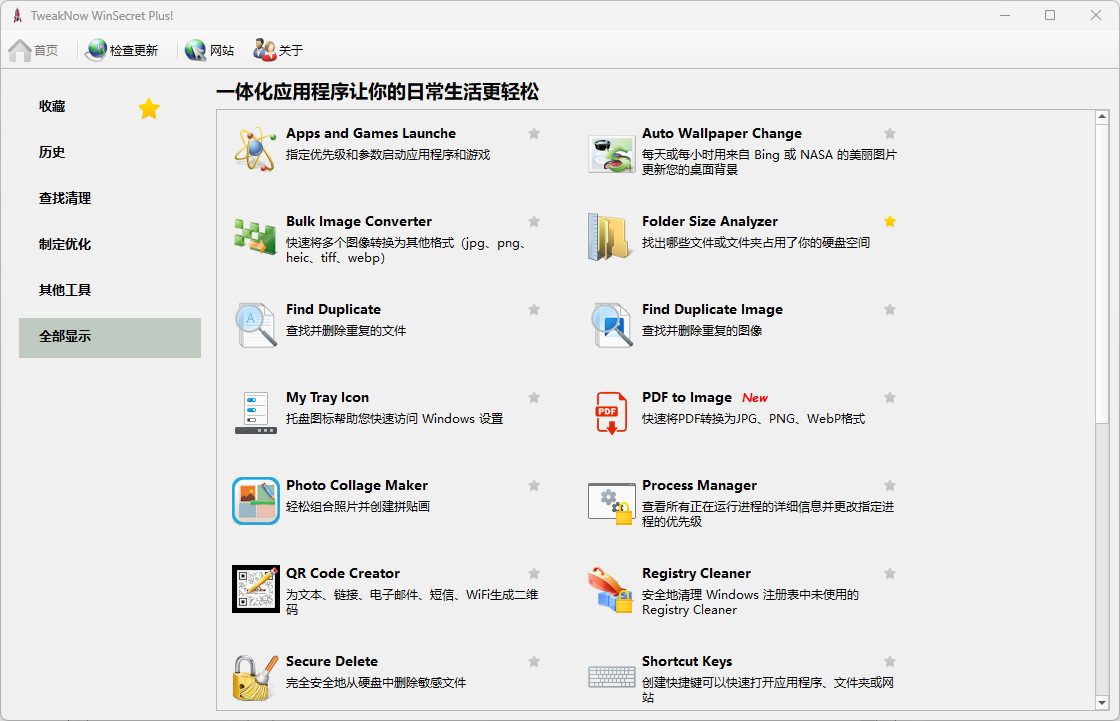Toggle favorite star for Find Duplicate

[x=534, y=309]
